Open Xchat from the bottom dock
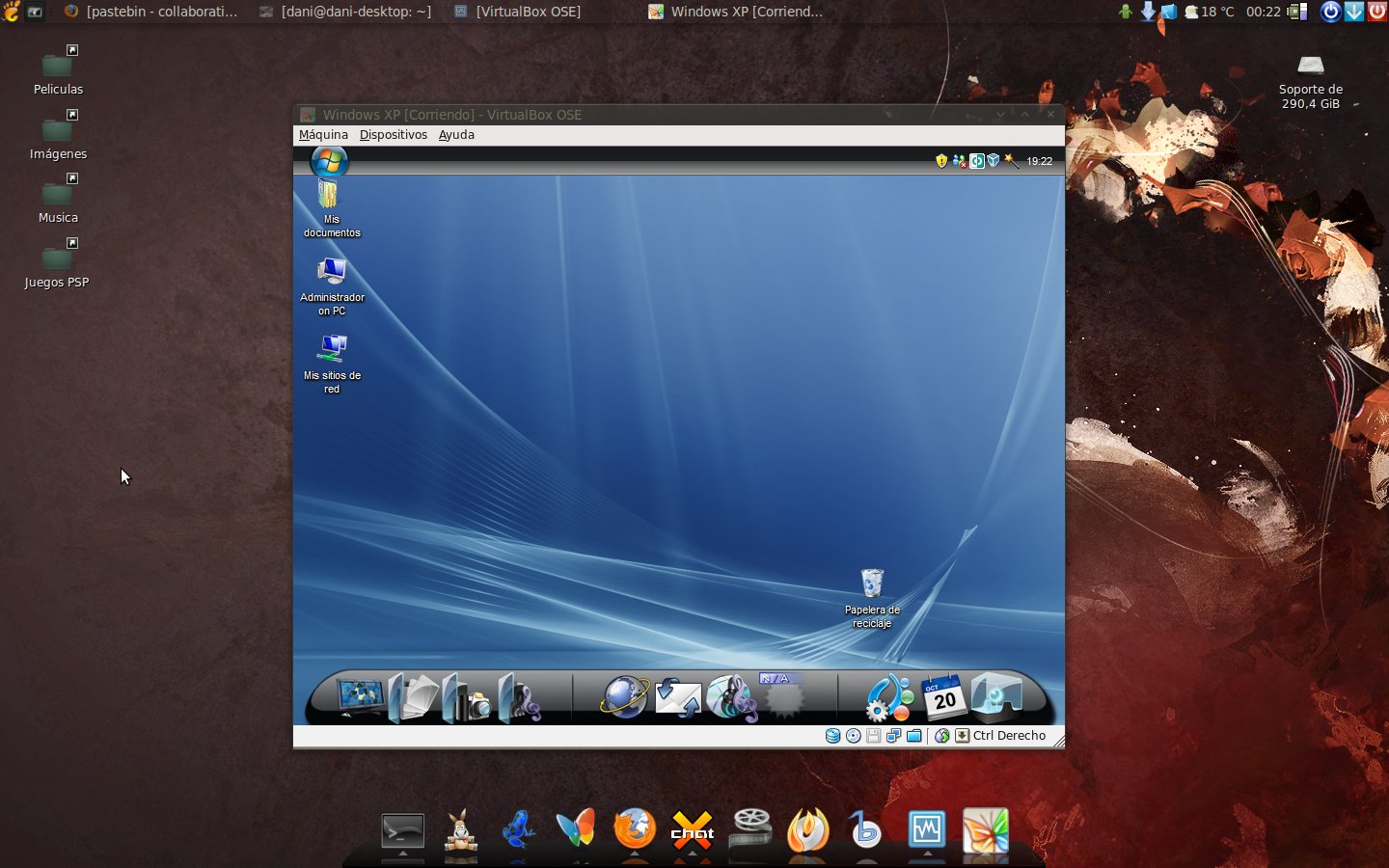The image size is (1389, 868). [692, 830]
